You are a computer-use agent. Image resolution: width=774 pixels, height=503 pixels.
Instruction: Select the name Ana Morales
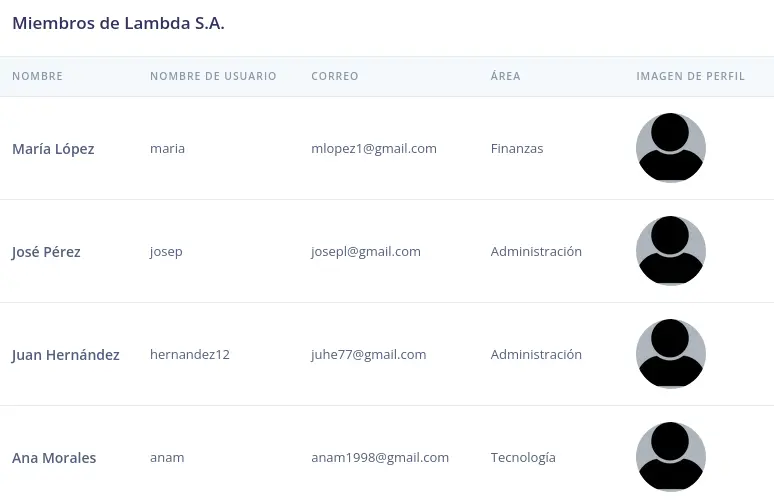click(x=54, y=458)
